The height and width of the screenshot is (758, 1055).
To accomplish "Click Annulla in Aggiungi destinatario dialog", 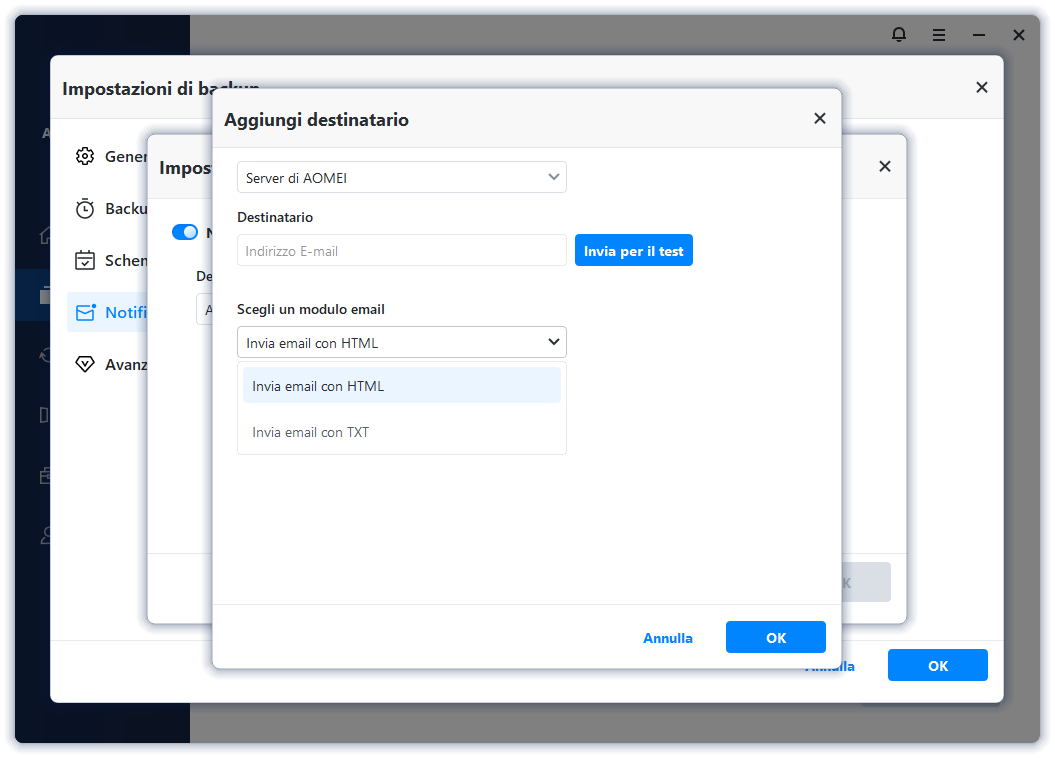I will (x=668, y=638).
